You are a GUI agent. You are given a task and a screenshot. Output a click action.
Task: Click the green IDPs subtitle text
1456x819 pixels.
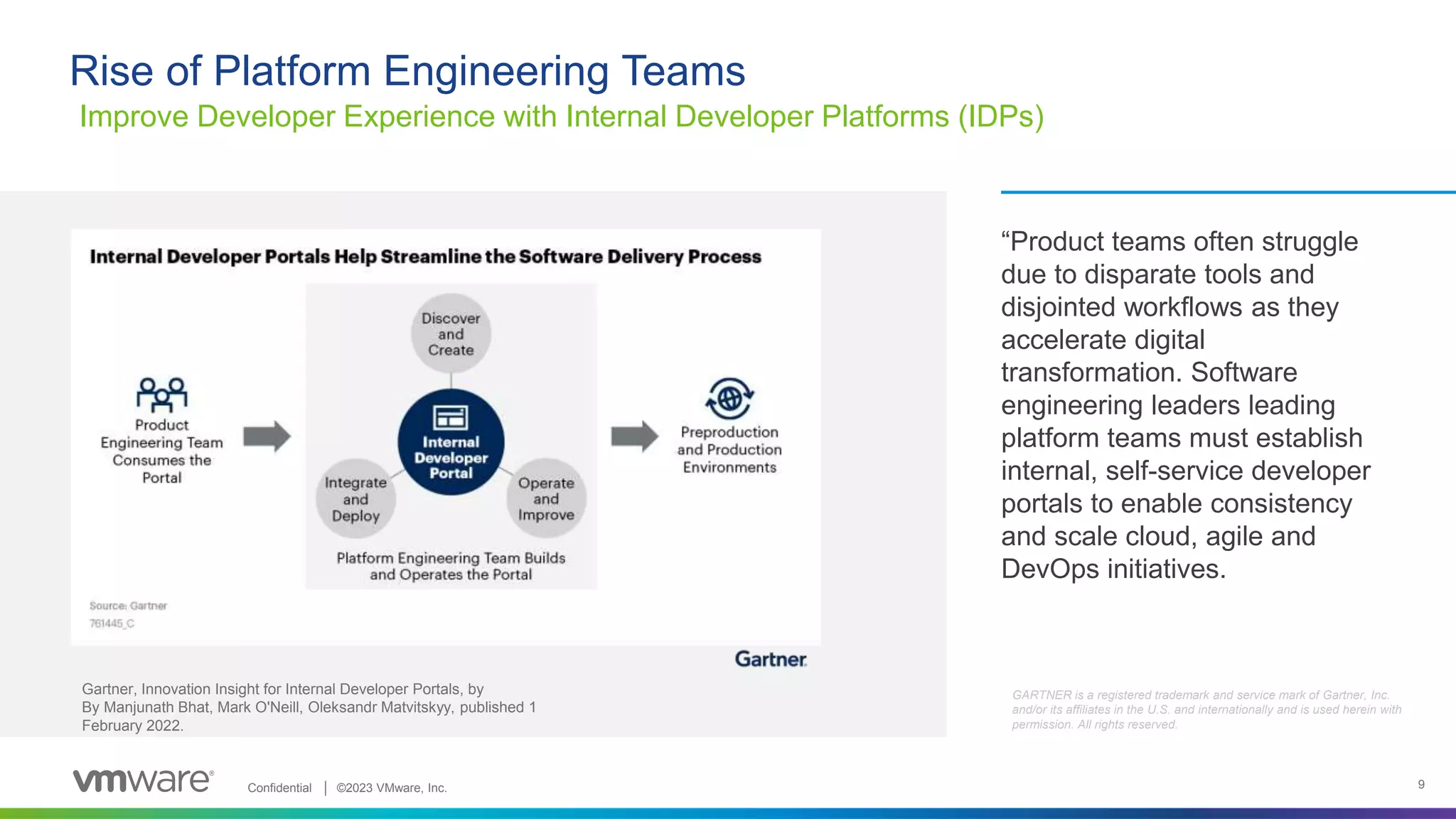(x=561, y=117)
